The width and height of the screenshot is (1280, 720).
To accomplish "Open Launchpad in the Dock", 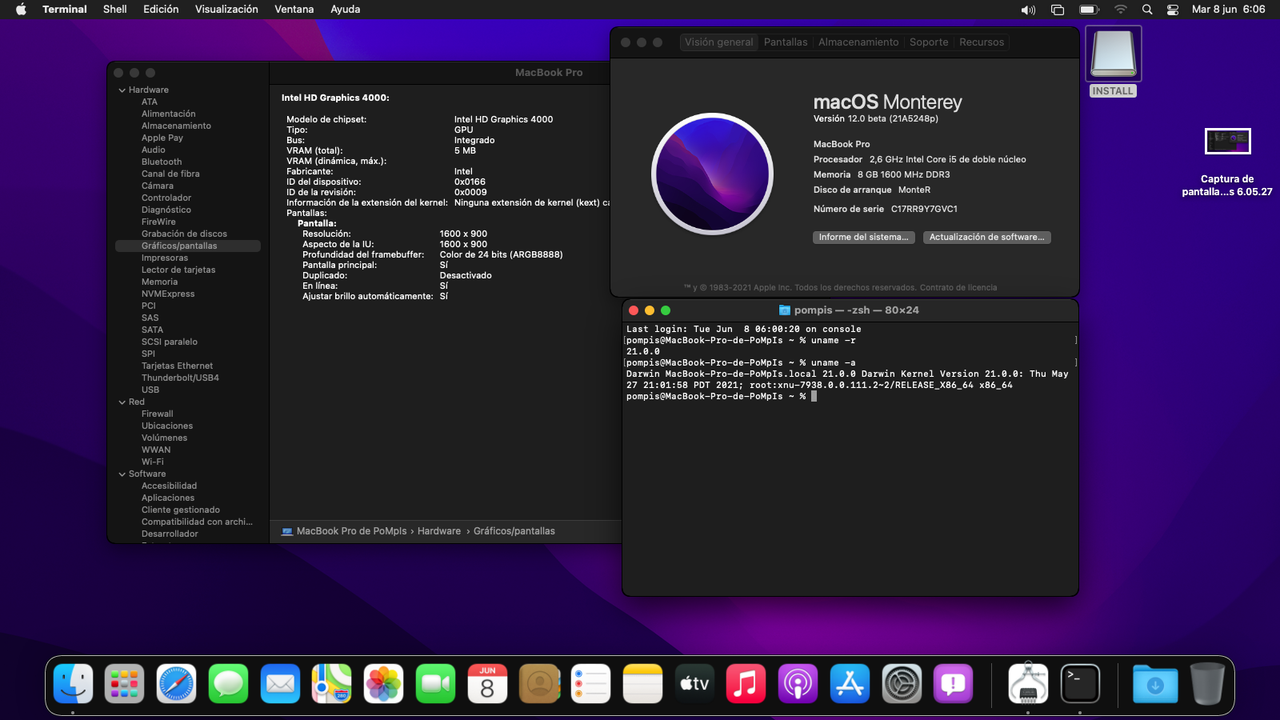I will pos(125,684).
